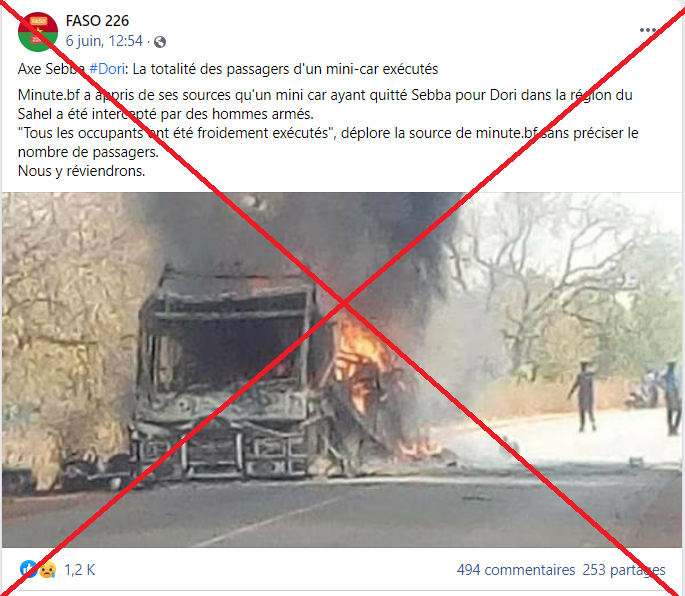
Task: Click the globe public audience icon
Action: [160, 42]
